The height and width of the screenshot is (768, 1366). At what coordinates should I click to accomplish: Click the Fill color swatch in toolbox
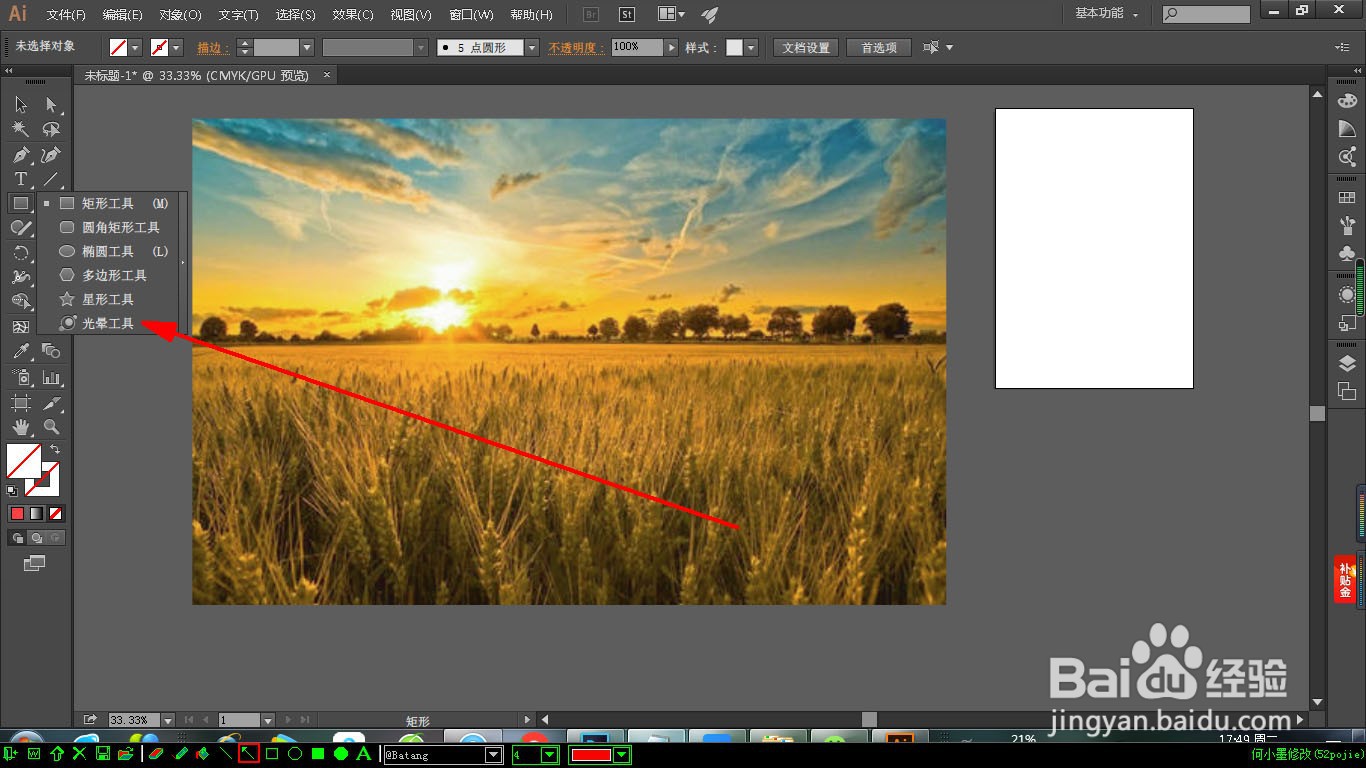click(23, 461)
